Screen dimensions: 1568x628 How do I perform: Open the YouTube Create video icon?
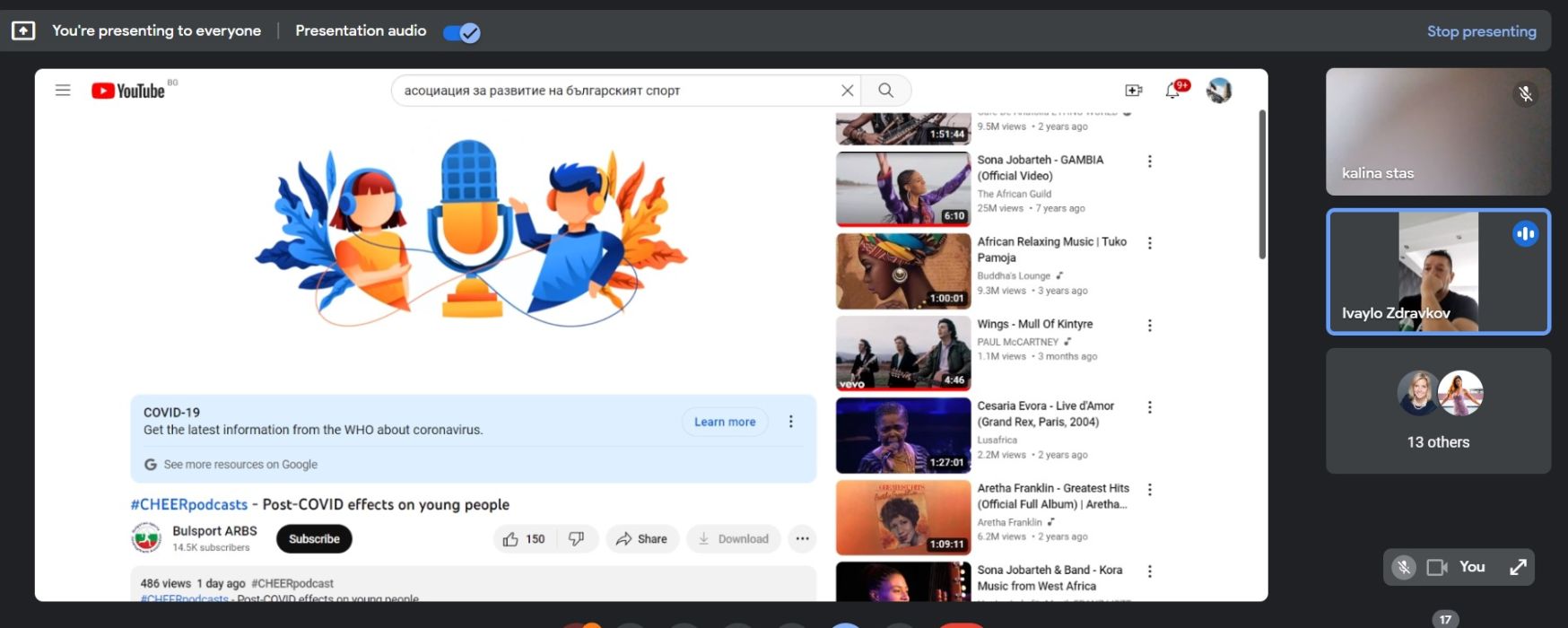1134,91
